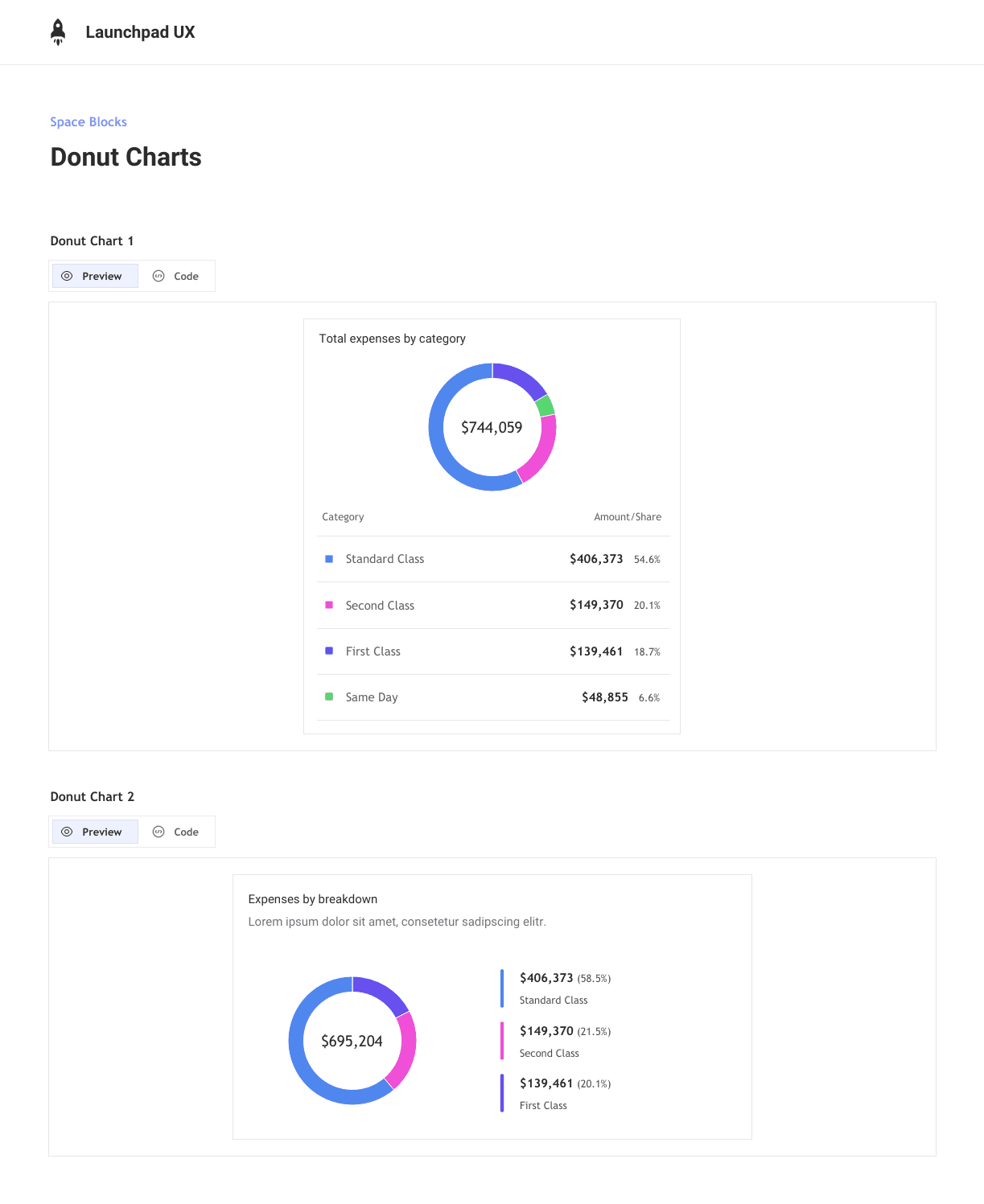Click the blue bar beside $406,373 (58.5%)

[x=502, y=988]
